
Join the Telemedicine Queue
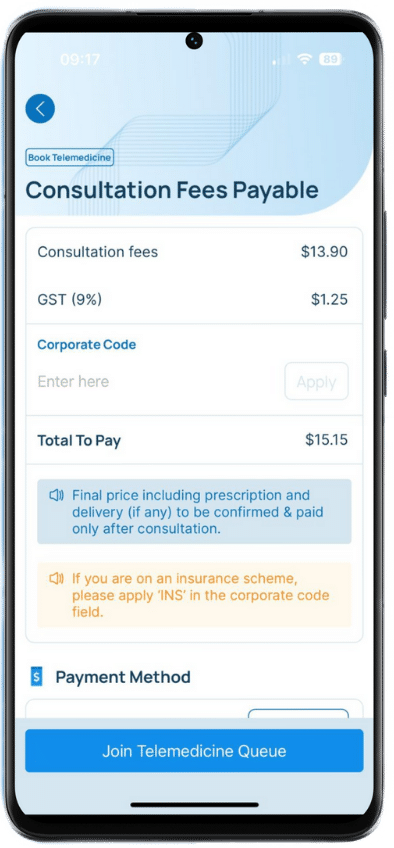194,751
